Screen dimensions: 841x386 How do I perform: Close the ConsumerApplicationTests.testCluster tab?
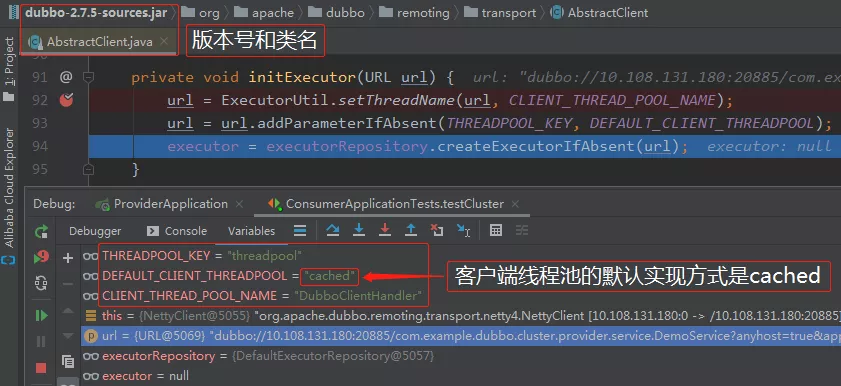point(515,204)
